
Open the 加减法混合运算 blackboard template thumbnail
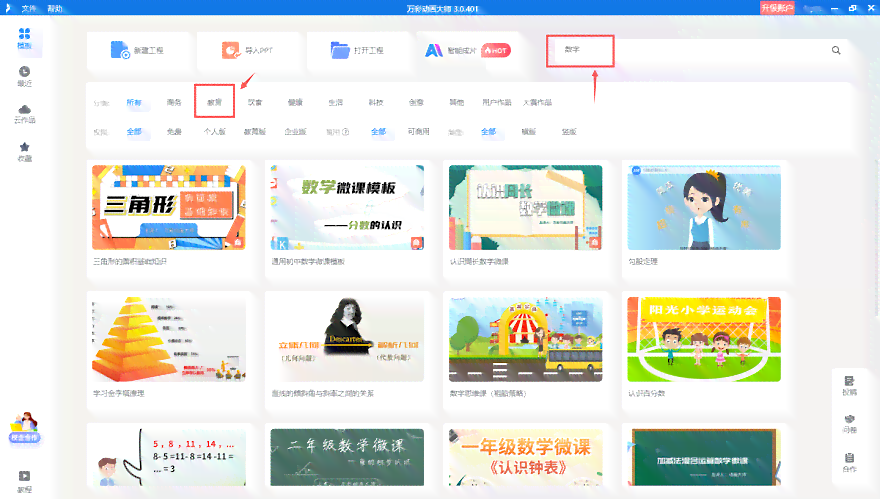coord(704,457)
